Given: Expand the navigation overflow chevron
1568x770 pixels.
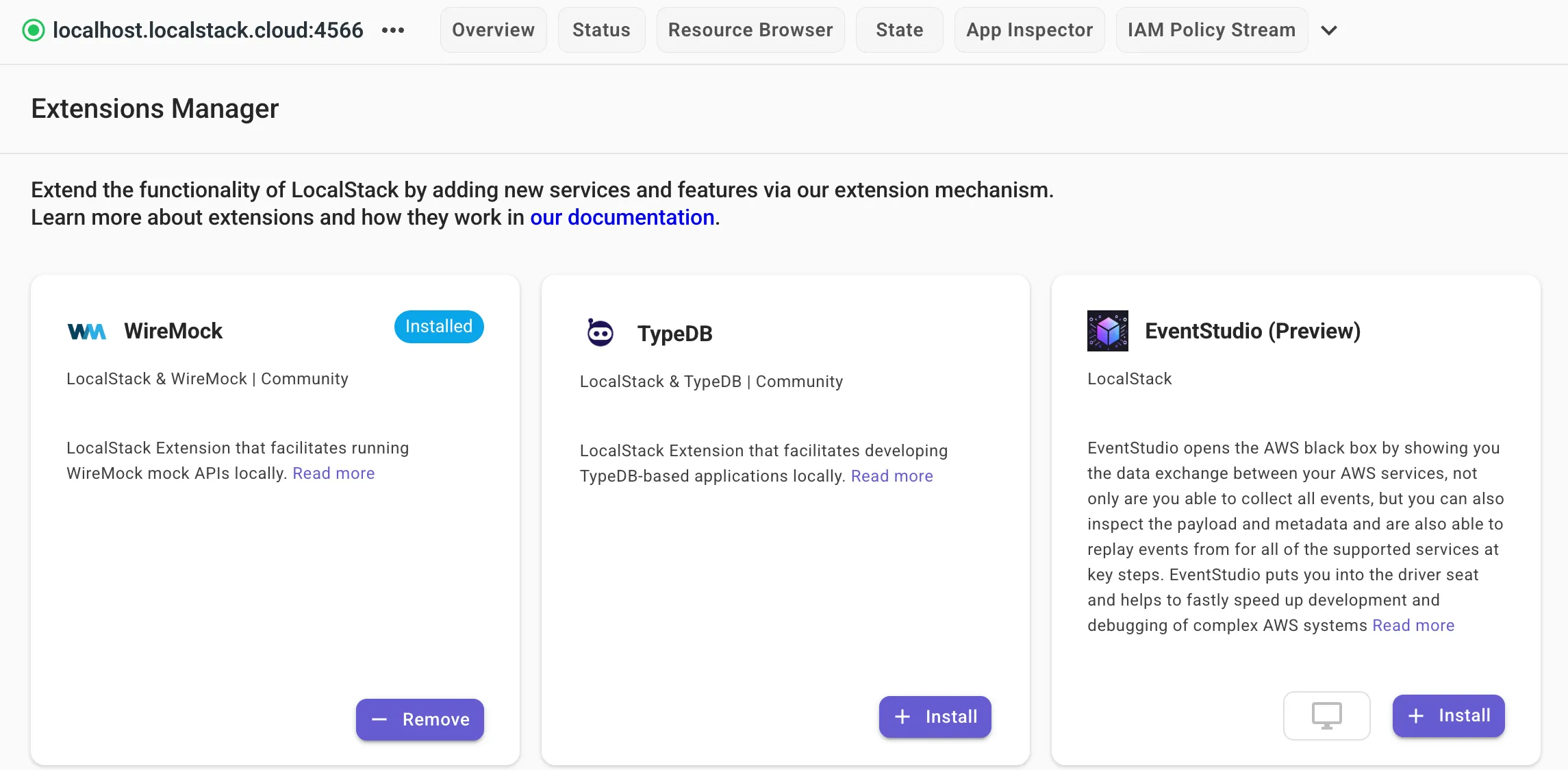Looking at the screenshot, I should [x=1330, y=30].
